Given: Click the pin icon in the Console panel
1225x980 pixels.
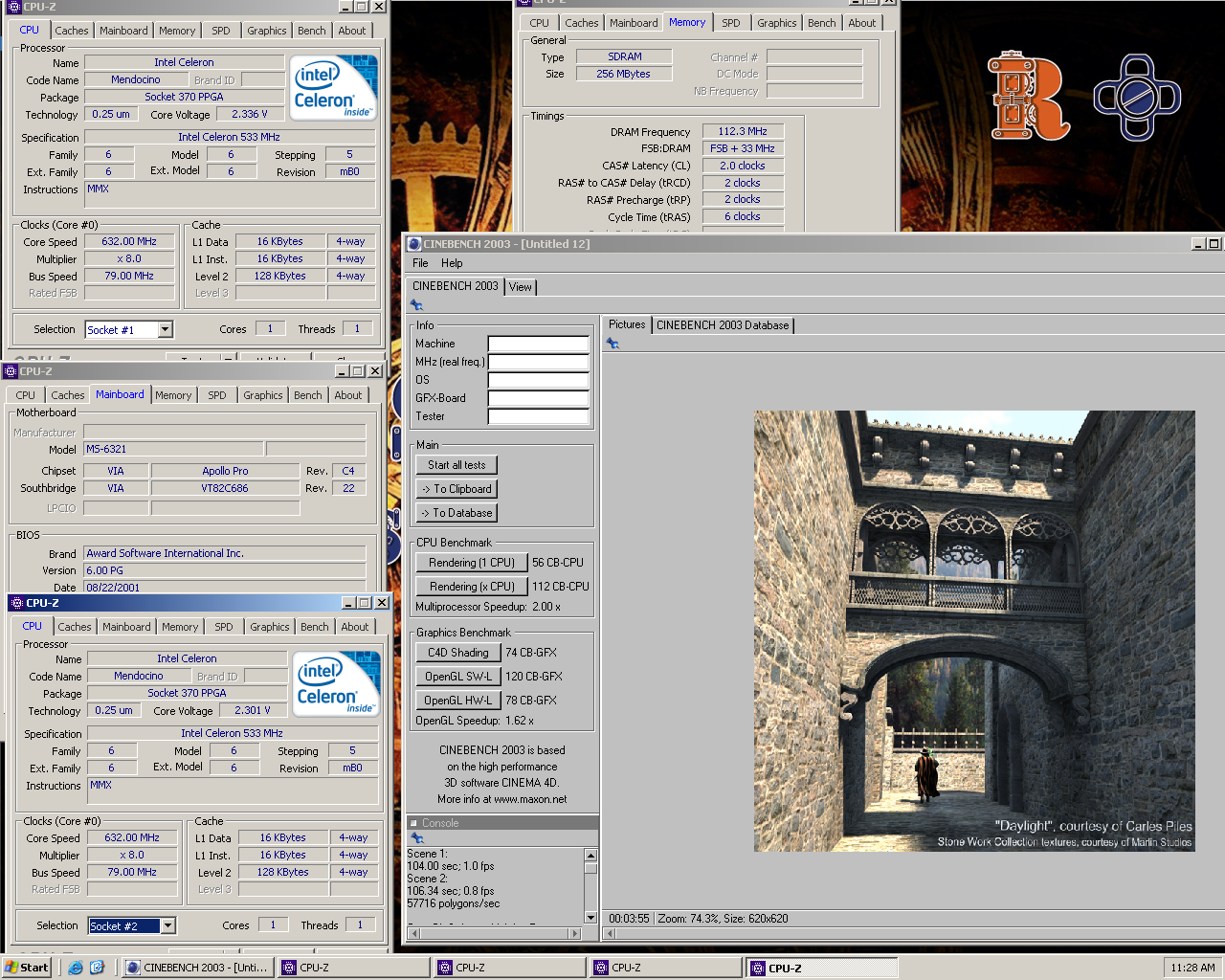Looking at the screenshot, I should 416,838.
